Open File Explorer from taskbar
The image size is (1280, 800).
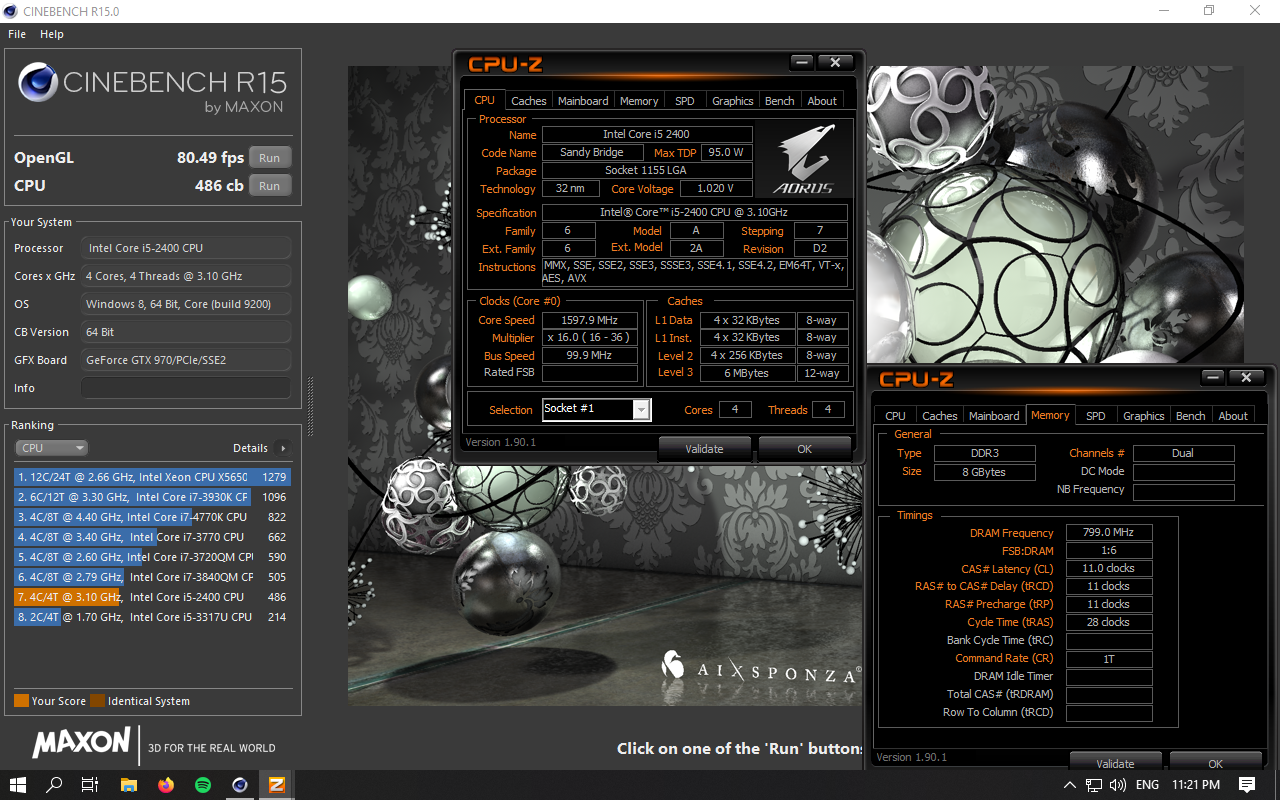129,785
